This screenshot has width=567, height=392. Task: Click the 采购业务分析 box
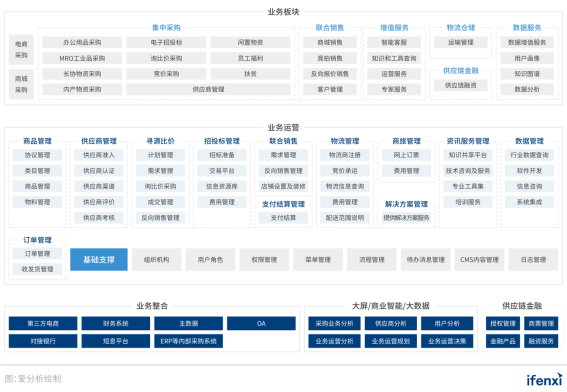click(334, 323)
